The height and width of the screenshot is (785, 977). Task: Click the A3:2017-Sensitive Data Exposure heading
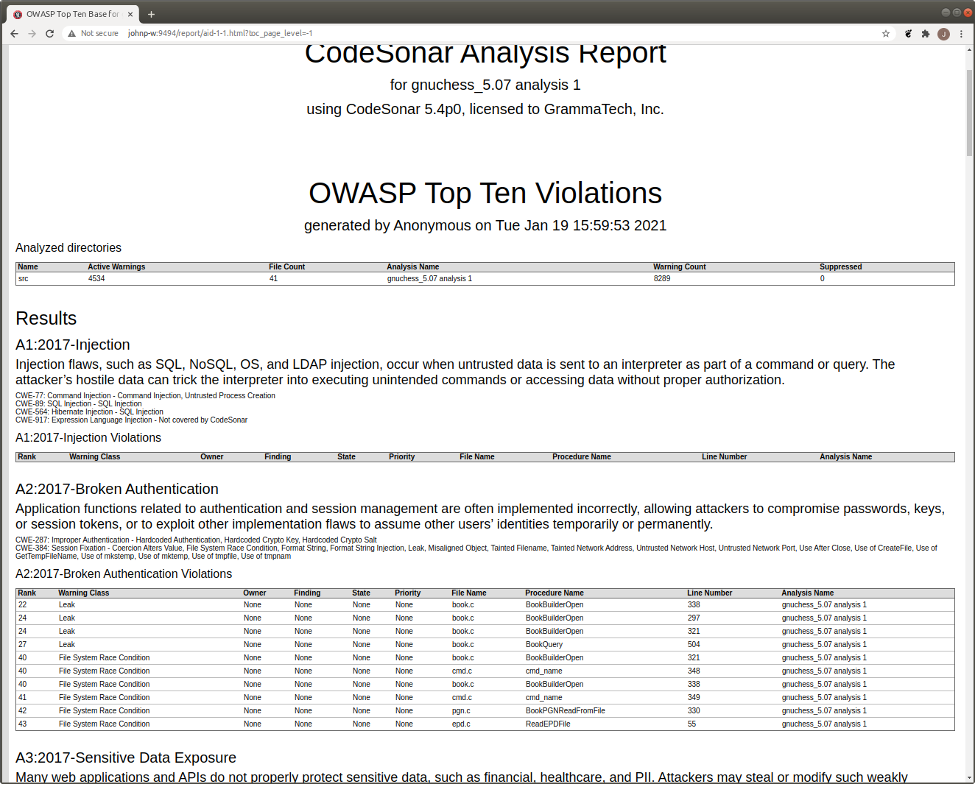[x=126, y=758]
